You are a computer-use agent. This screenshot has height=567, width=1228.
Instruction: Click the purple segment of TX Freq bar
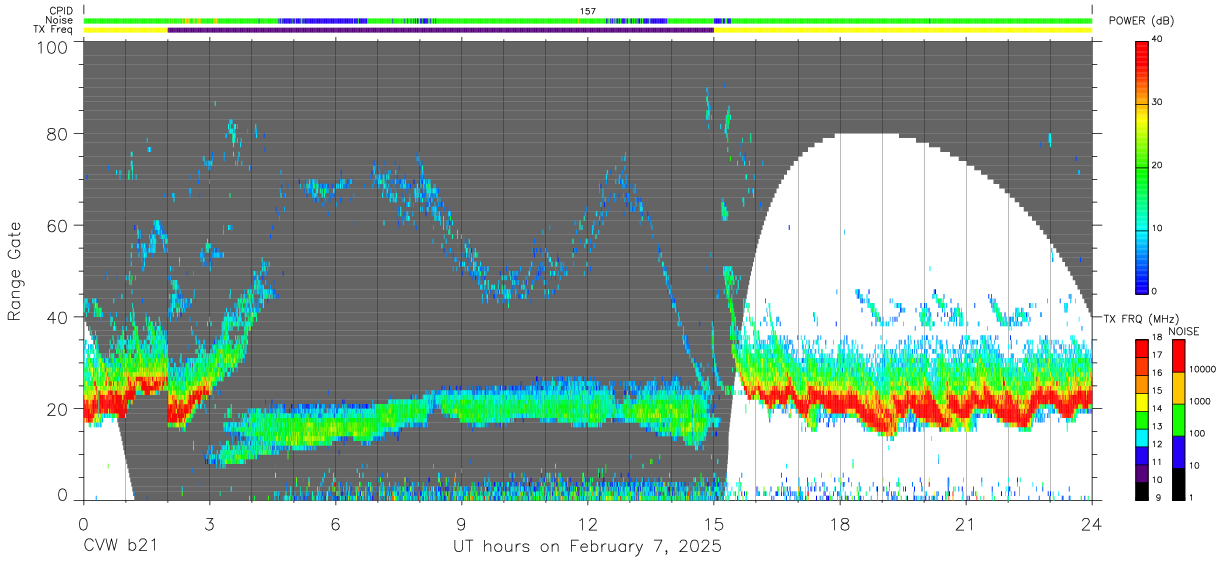pyautogui.click(x=440, y=30)
